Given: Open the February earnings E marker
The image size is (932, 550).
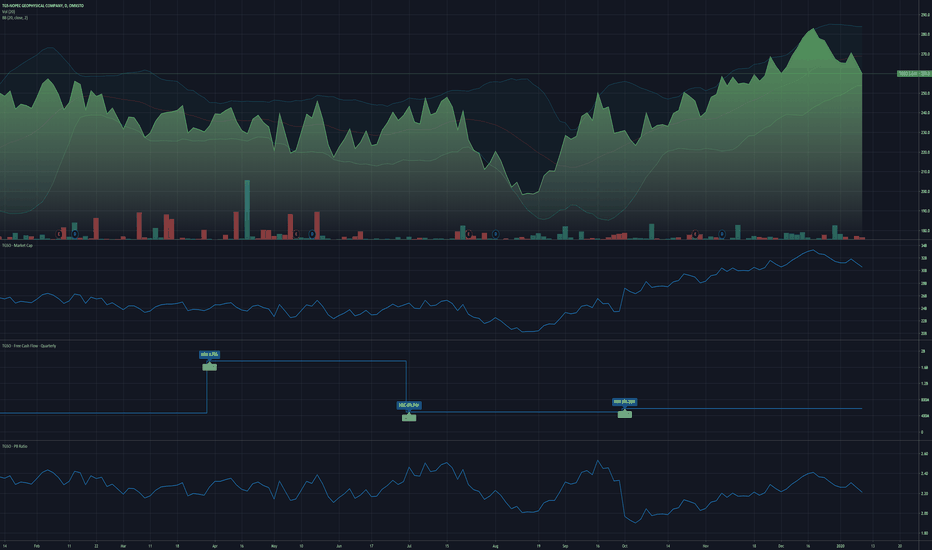Looking at the screenshot, I should pos(59,234).
